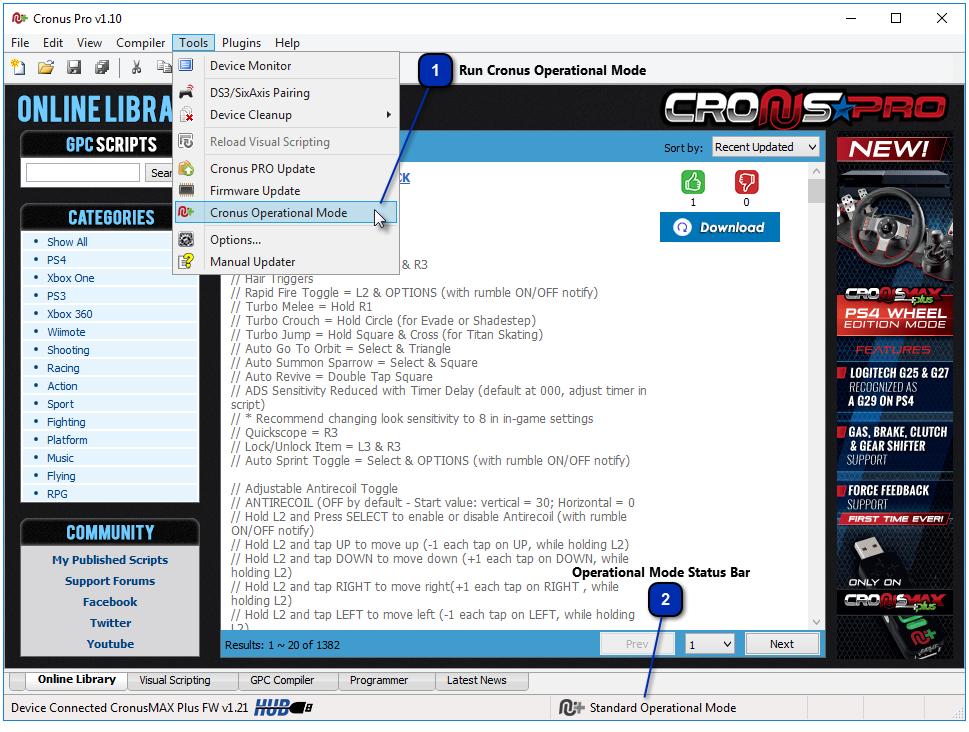Click the Cut scissors toolbar icon
This screenshot has height=732, width=969.
pyautogui.click(x=137, y=67)
